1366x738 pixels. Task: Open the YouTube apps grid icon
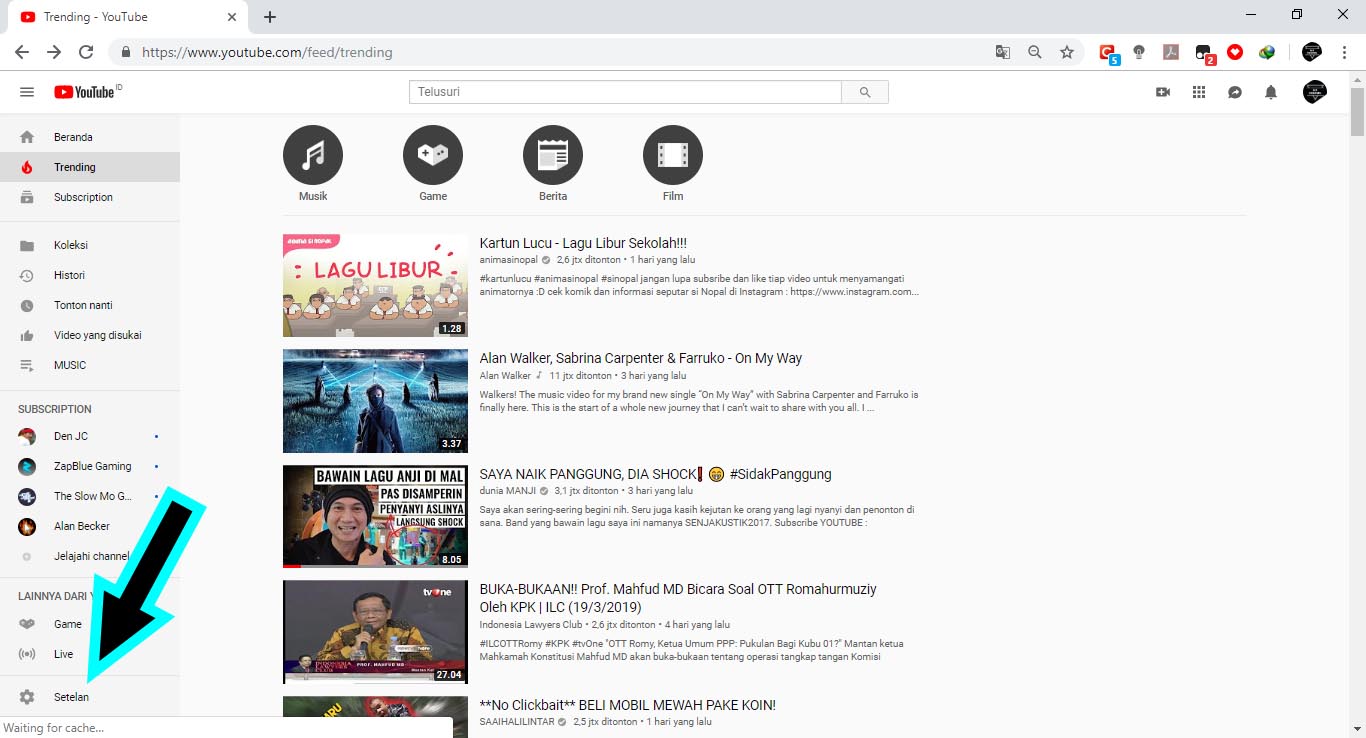(1199, 92)
